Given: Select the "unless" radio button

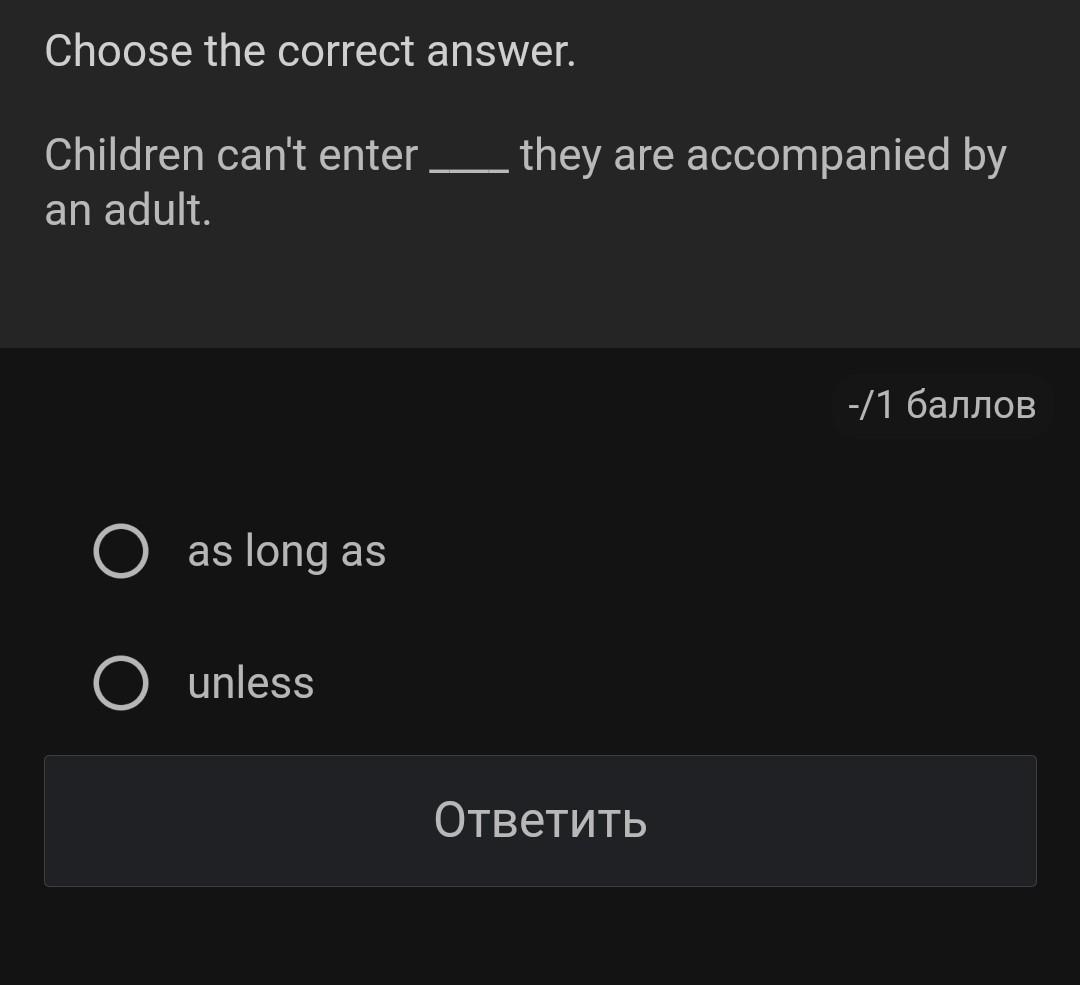Looking at the screenshot, I should tap(121, 683).
